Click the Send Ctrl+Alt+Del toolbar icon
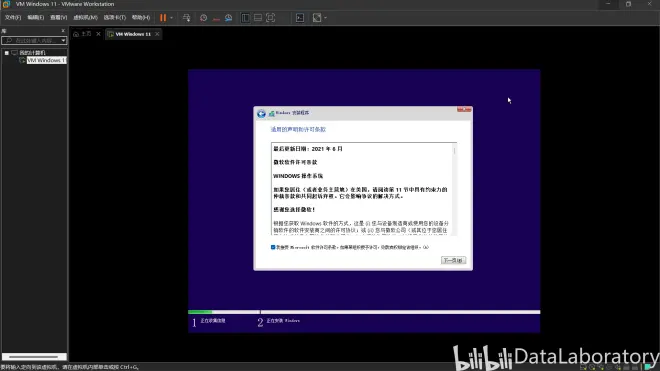The height and width of the screenshot is (371, 660). pyautogui.click(x=186, y=18)
